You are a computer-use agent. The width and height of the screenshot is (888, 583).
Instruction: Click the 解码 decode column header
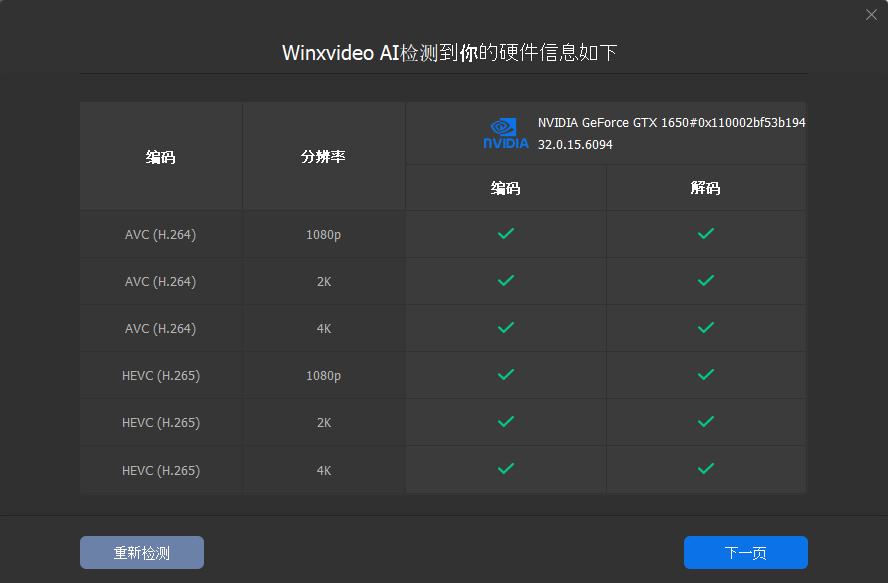[705, 188]
